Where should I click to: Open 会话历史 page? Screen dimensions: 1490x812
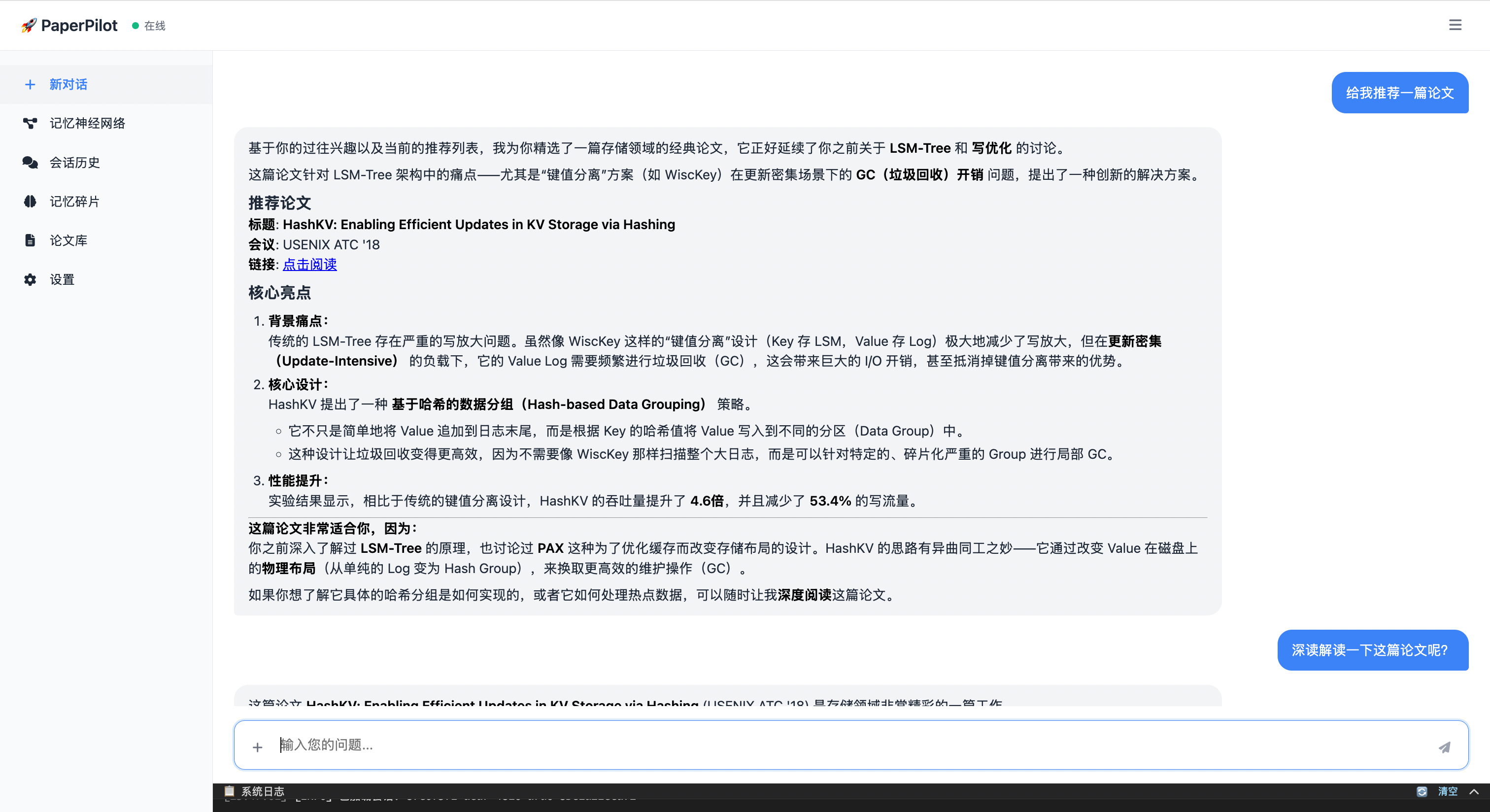106,163
